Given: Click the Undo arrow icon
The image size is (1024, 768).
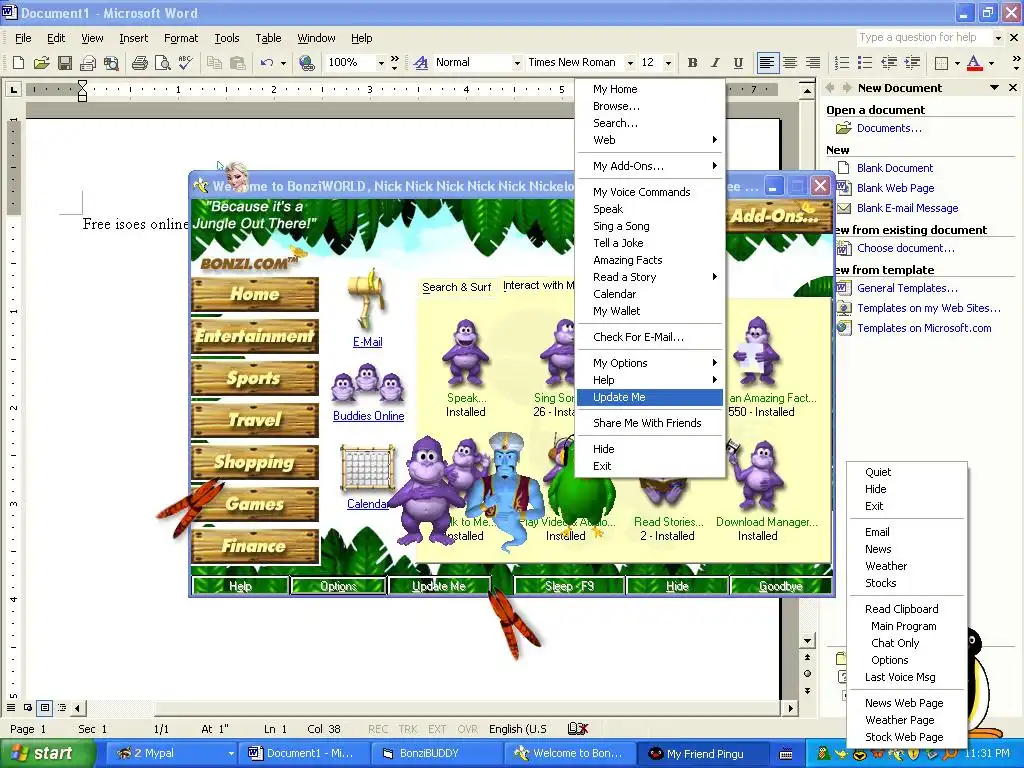Looking at the screenshot, I should (x=266, y=63).
